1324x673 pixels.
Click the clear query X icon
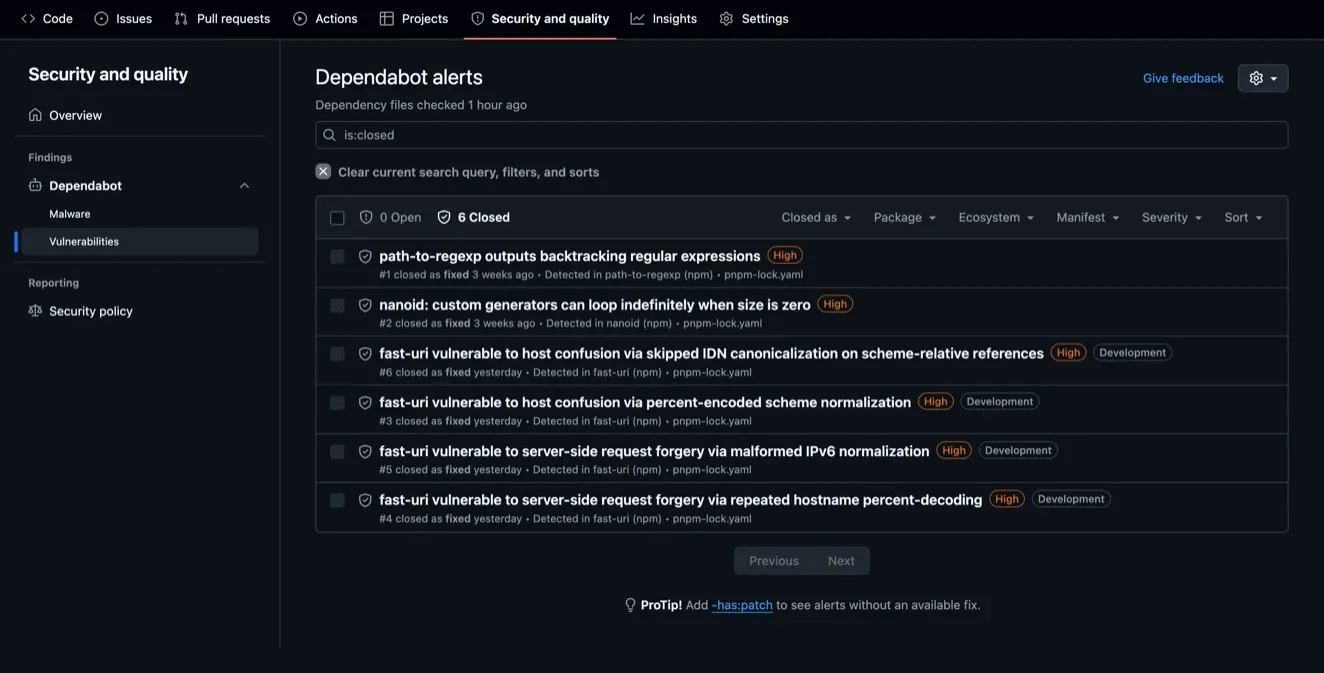323,171
